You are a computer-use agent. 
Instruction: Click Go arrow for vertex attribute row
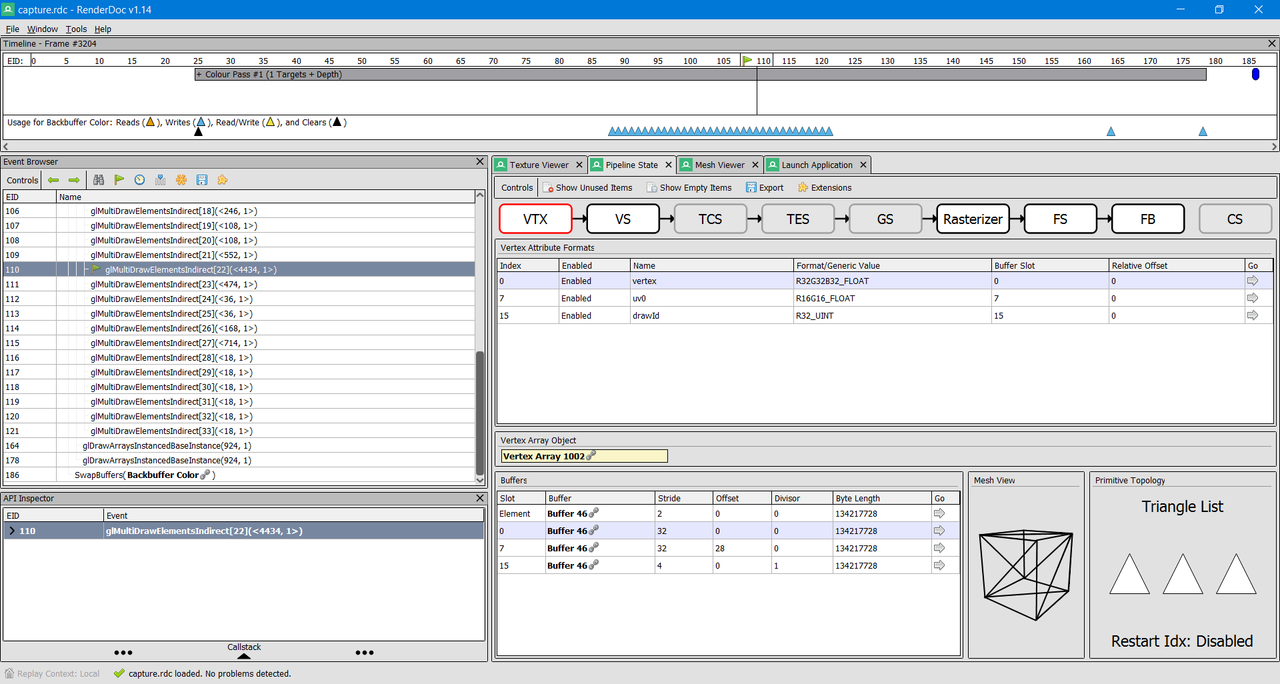pyautogui.click(x=1252, y=281)
